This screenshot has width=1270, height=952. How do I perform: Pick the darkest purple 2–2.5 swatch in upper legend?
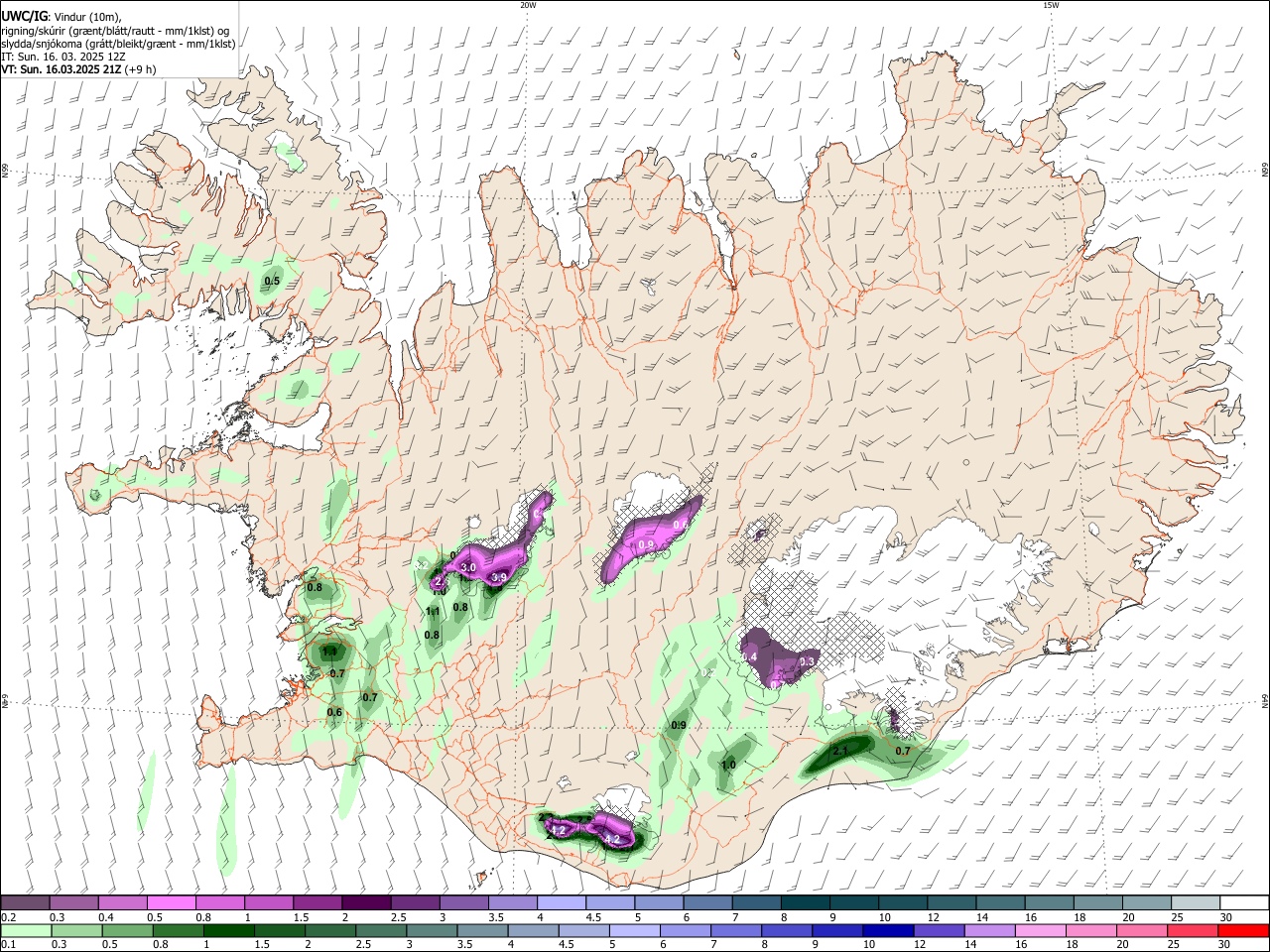(366, 902)
